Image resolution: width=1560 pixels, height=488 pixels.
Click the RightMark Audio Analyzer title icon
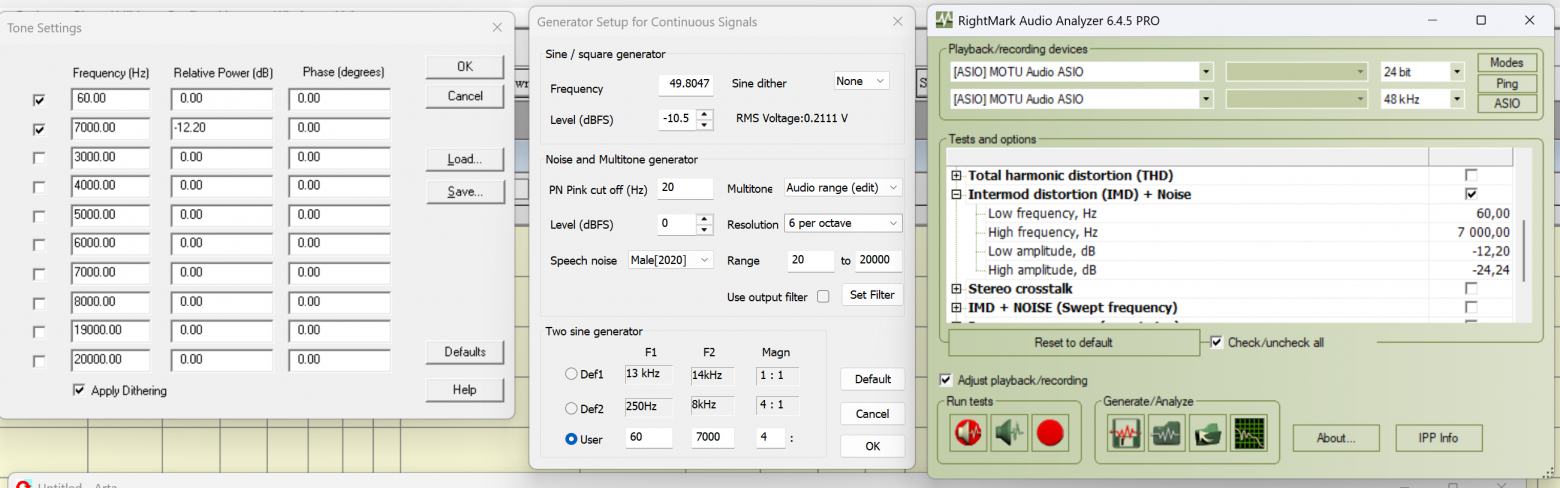coord(944,20)
